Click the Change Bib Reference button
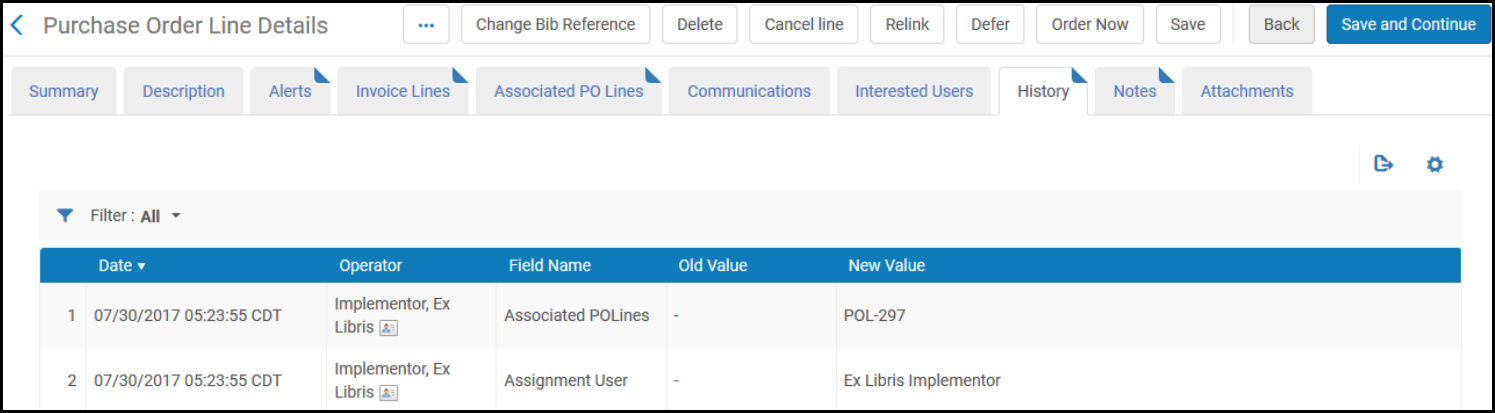 tap(556, 25)
